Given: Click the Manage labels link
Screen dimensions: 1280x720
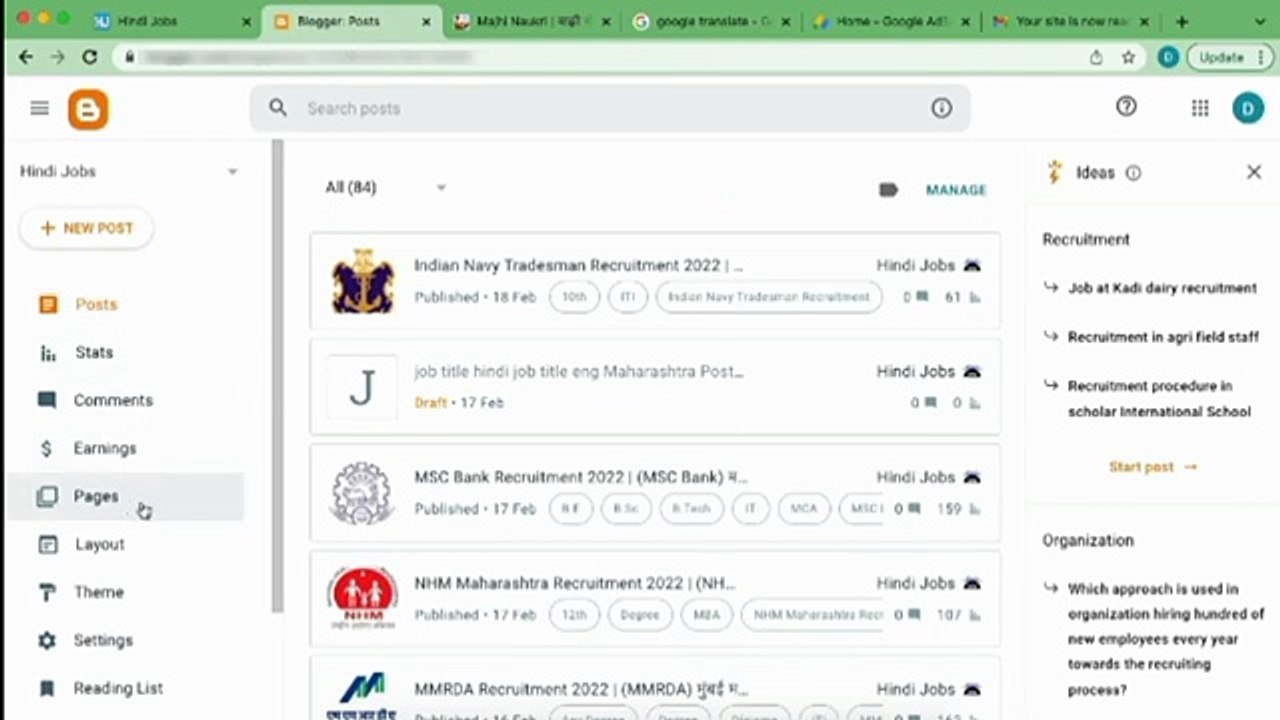Looking at the screenshot, I should pyautogui.click(x=956, y=190).
